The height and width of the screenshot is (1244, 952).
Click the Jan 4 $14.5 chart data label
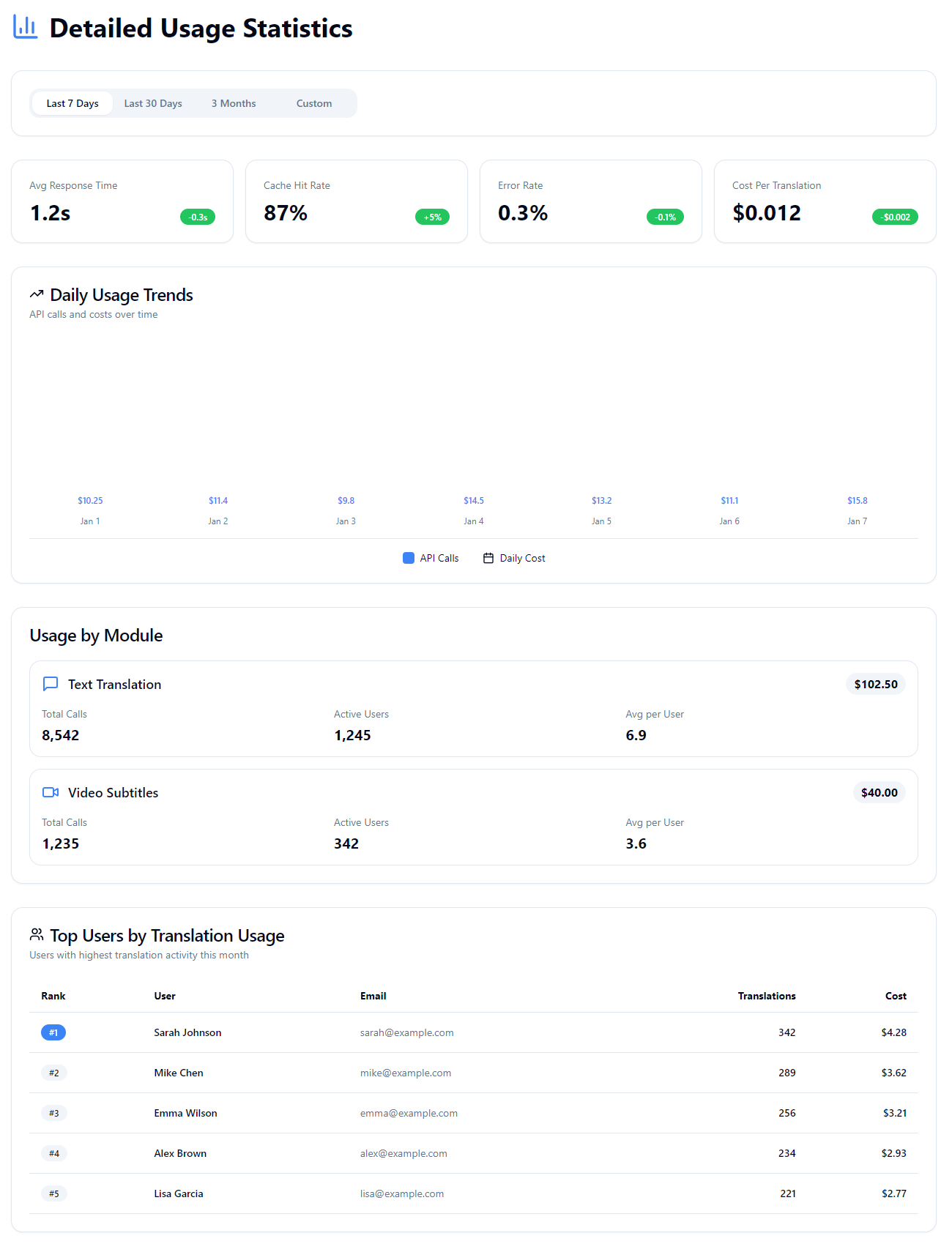point(474,501)
